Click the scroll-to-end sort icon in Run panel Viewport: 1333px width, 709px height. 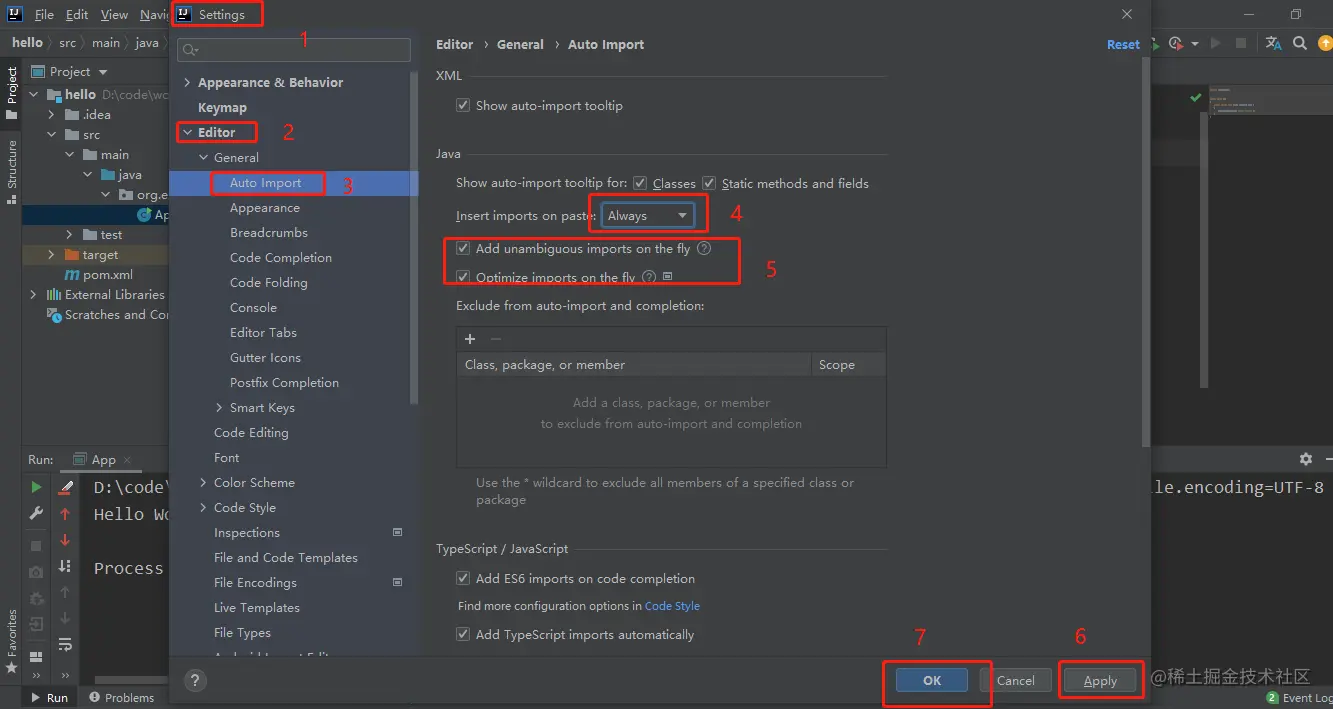pyautogui.click(x=65, y=566)
